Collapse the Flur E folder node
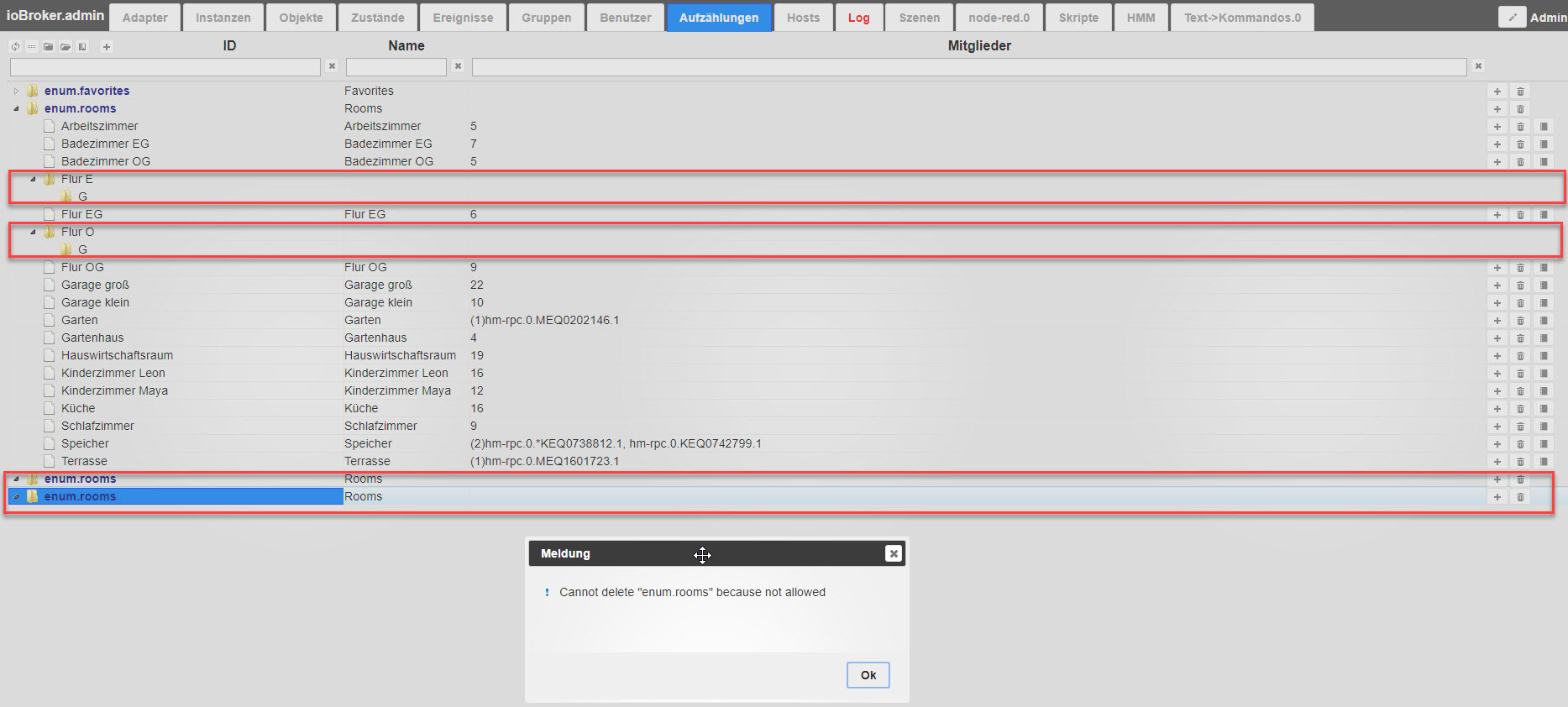This screenshot has width=1568, height=707. coord(33,179)
